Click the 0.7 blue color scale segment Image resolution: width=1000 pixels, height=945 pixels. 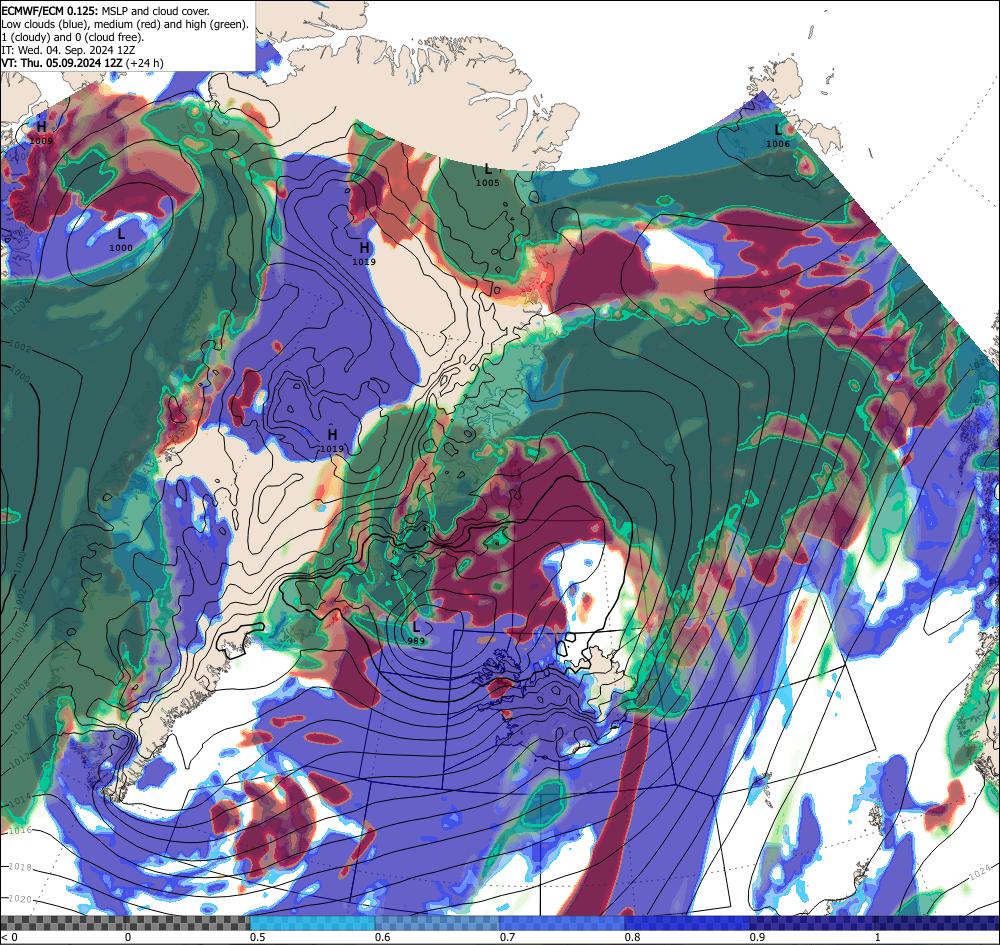click(562, 923)
